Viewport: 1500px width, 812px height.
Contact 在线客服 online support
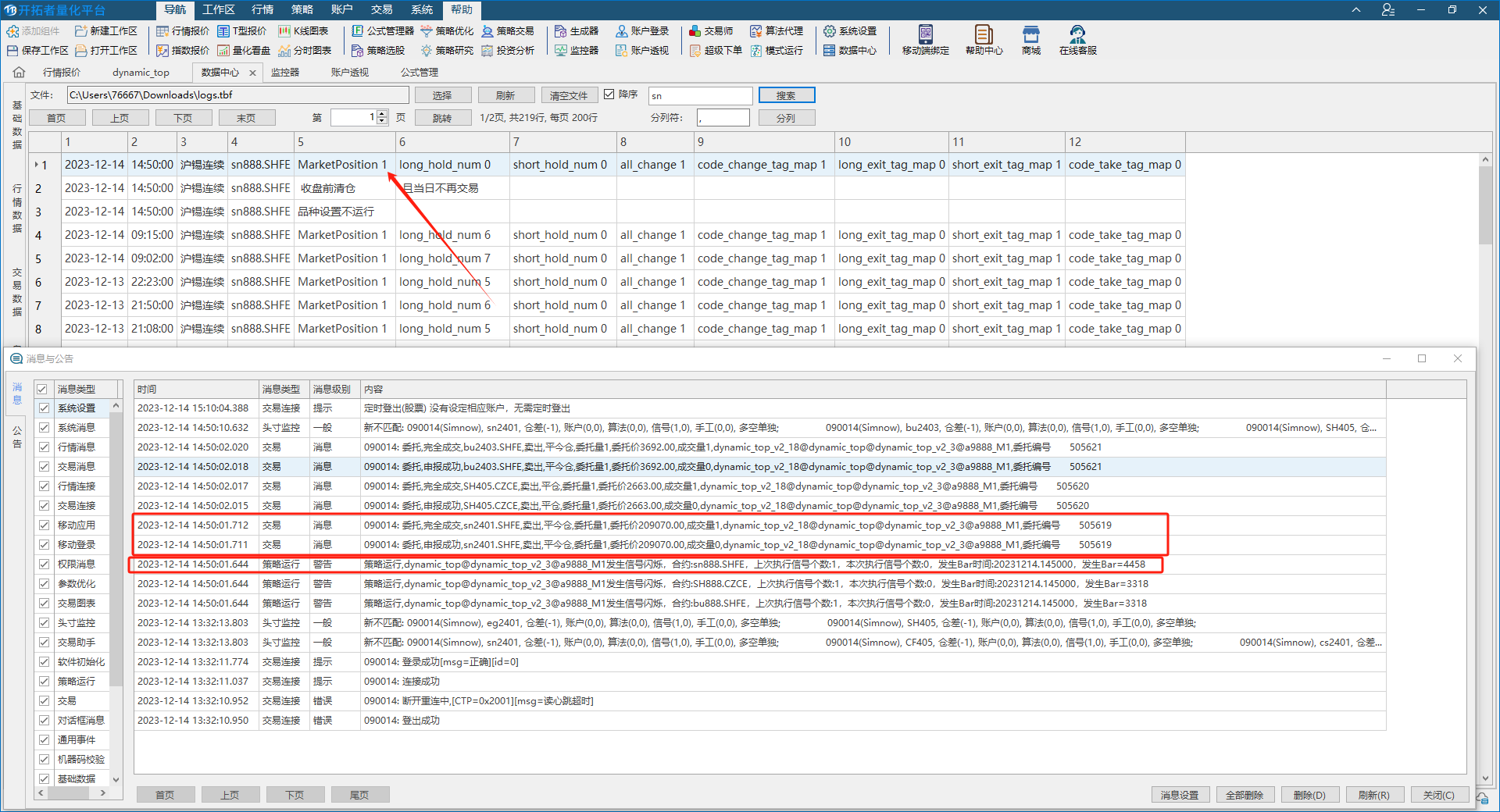coord(1078,40)
